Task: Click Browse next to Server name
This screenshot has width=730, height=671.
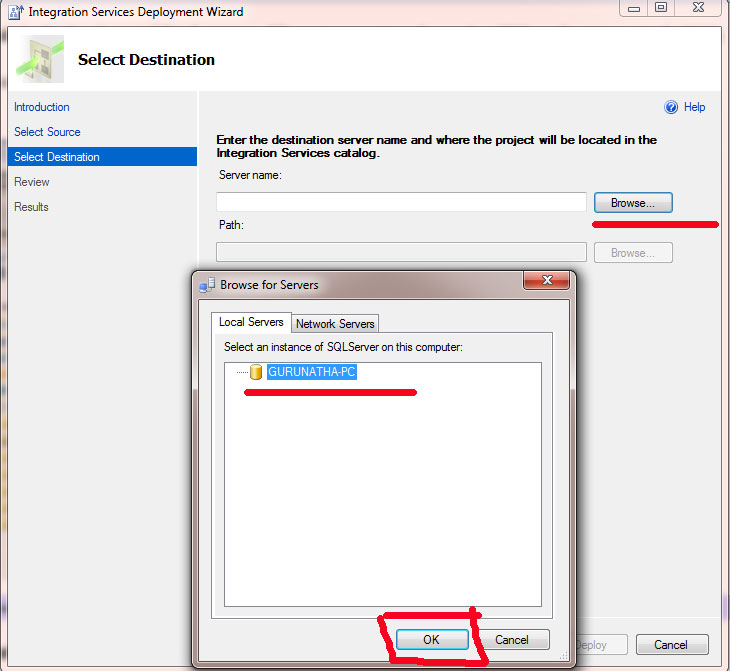Action: click(x=633, y=203)
